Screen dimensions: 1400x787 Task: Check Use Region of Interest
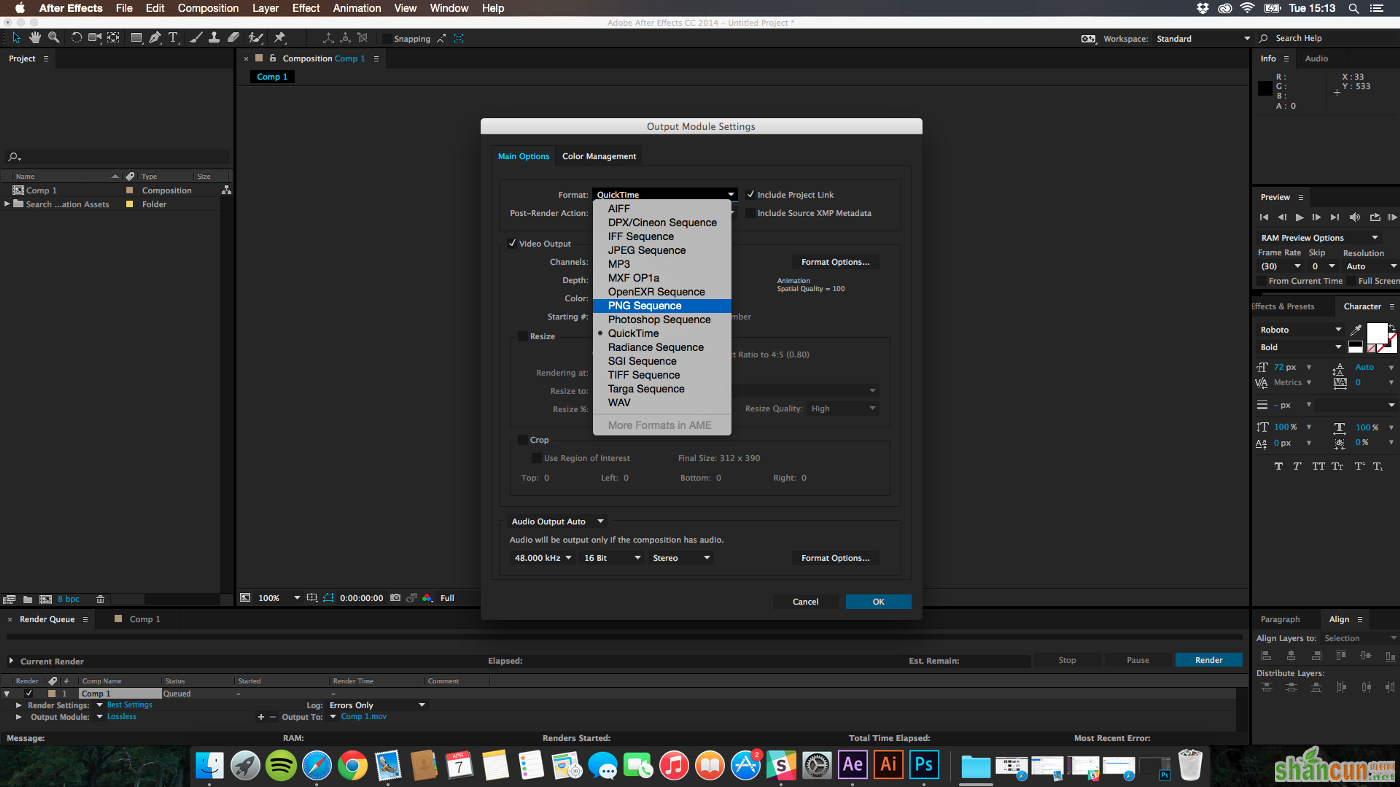pyautogui.click(x=536, y=458)
